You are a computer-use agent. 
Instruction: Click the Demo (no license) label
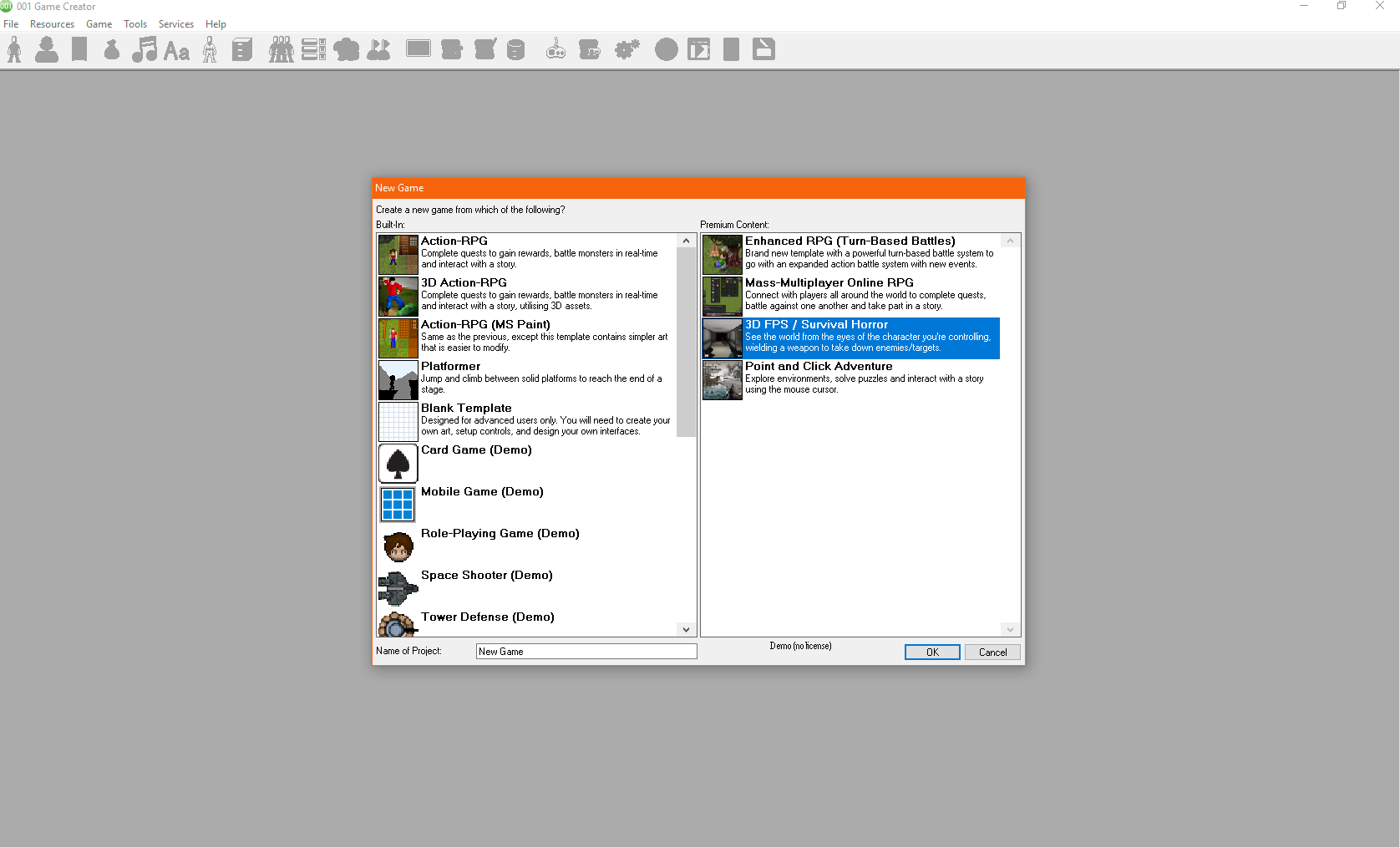coord(800,646)
